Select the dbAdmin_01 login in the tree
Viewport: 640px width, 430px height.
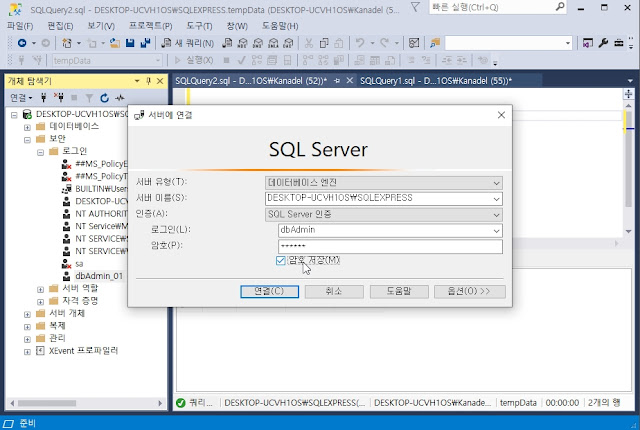99,276
